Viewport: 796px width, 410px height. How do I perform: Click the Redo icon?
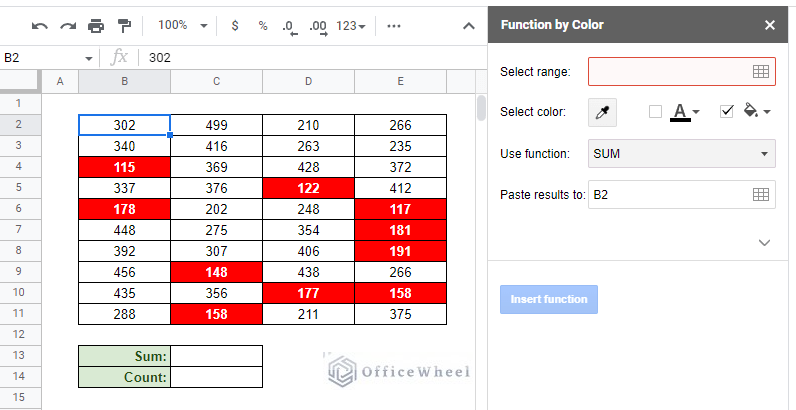68,26
